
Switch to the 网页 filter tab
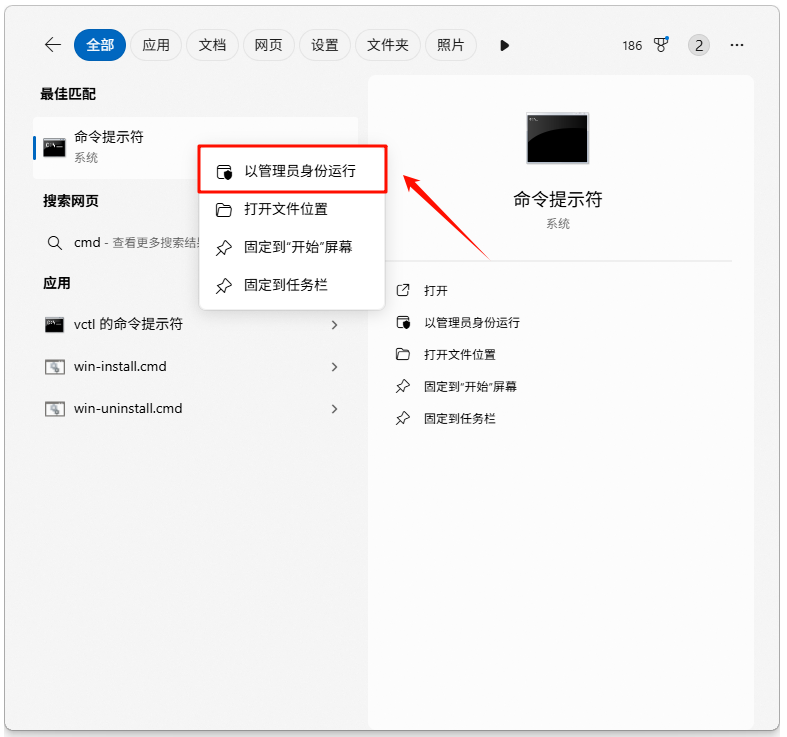(x=268, y=45)
